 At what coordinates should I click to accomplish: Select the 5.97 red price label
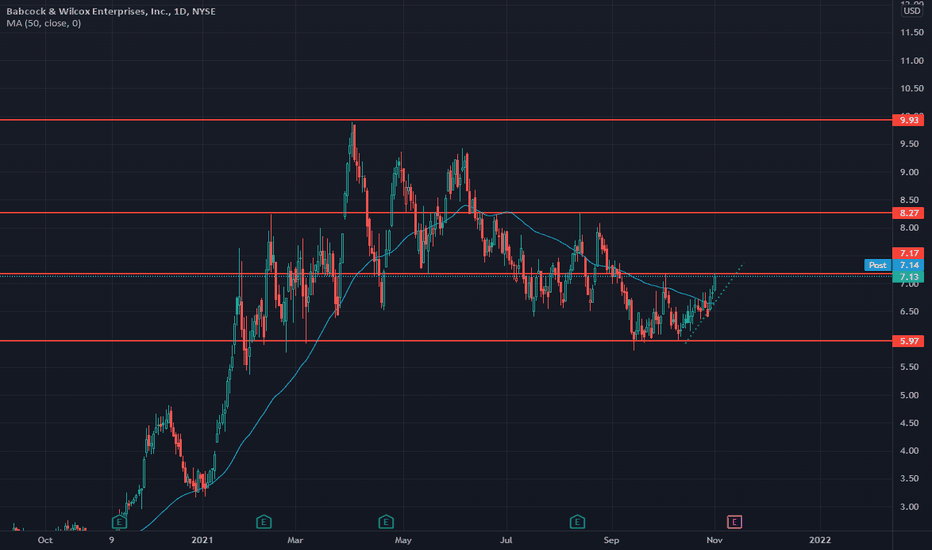pyautogui.click(x=908, y=341)
